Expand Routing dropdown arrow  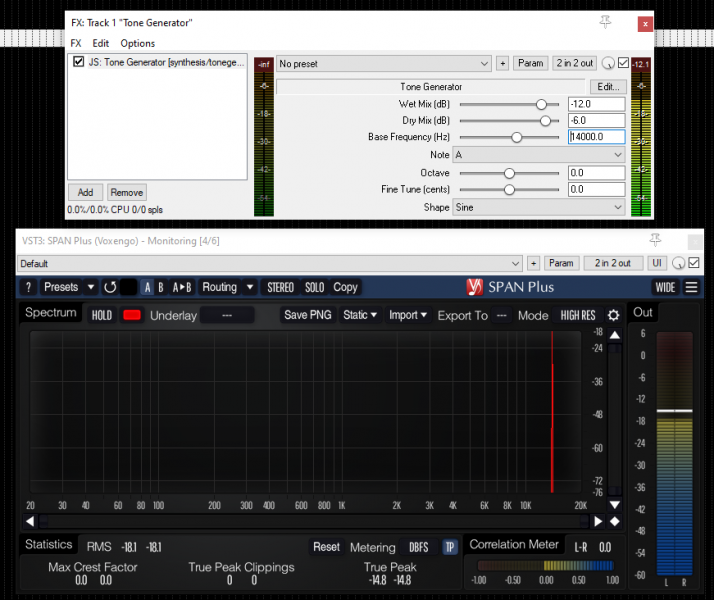point(250,287)
